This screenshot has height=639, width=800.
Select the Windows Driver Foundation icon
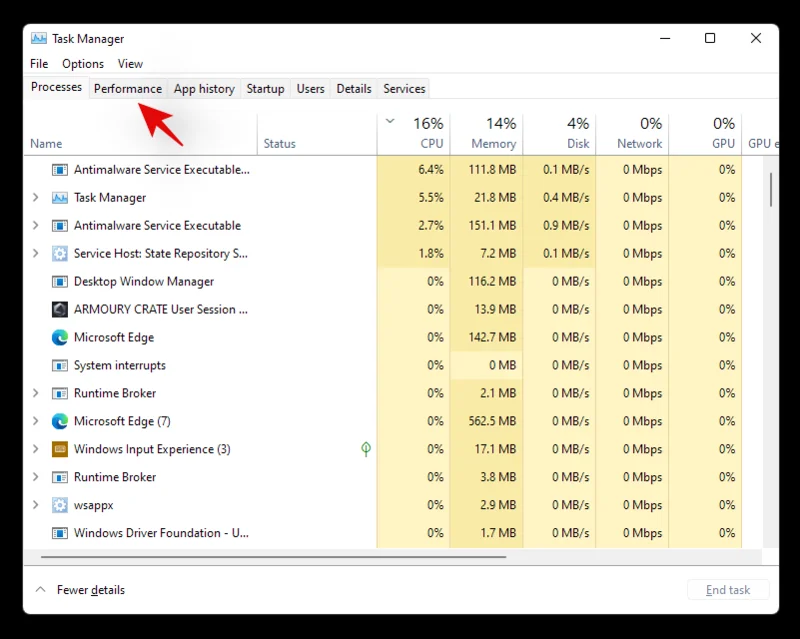58,533
